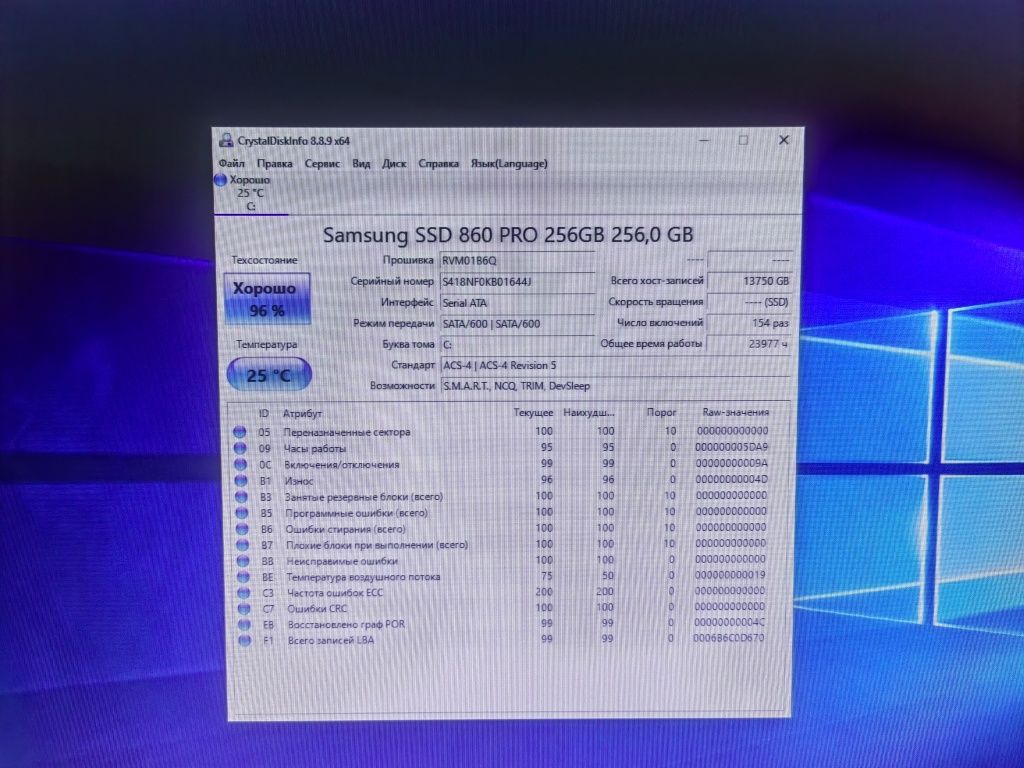The height and width of the screenshot is (768, 1024).
Task: Click the Буква тома field showing C:
Action: tap(517, 344)
